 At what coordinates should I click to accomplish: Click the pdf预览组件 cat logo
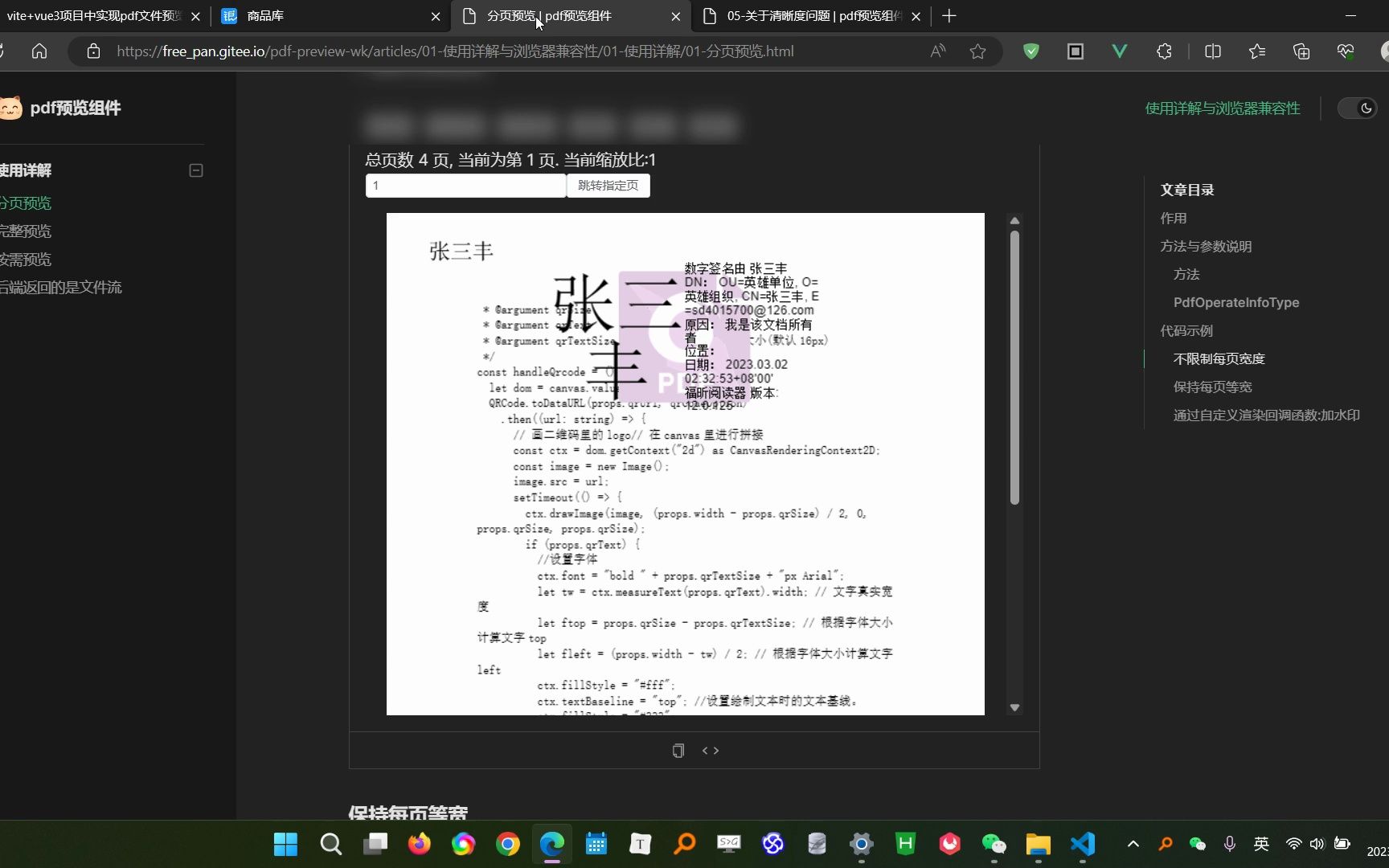(x=11, y=108)
